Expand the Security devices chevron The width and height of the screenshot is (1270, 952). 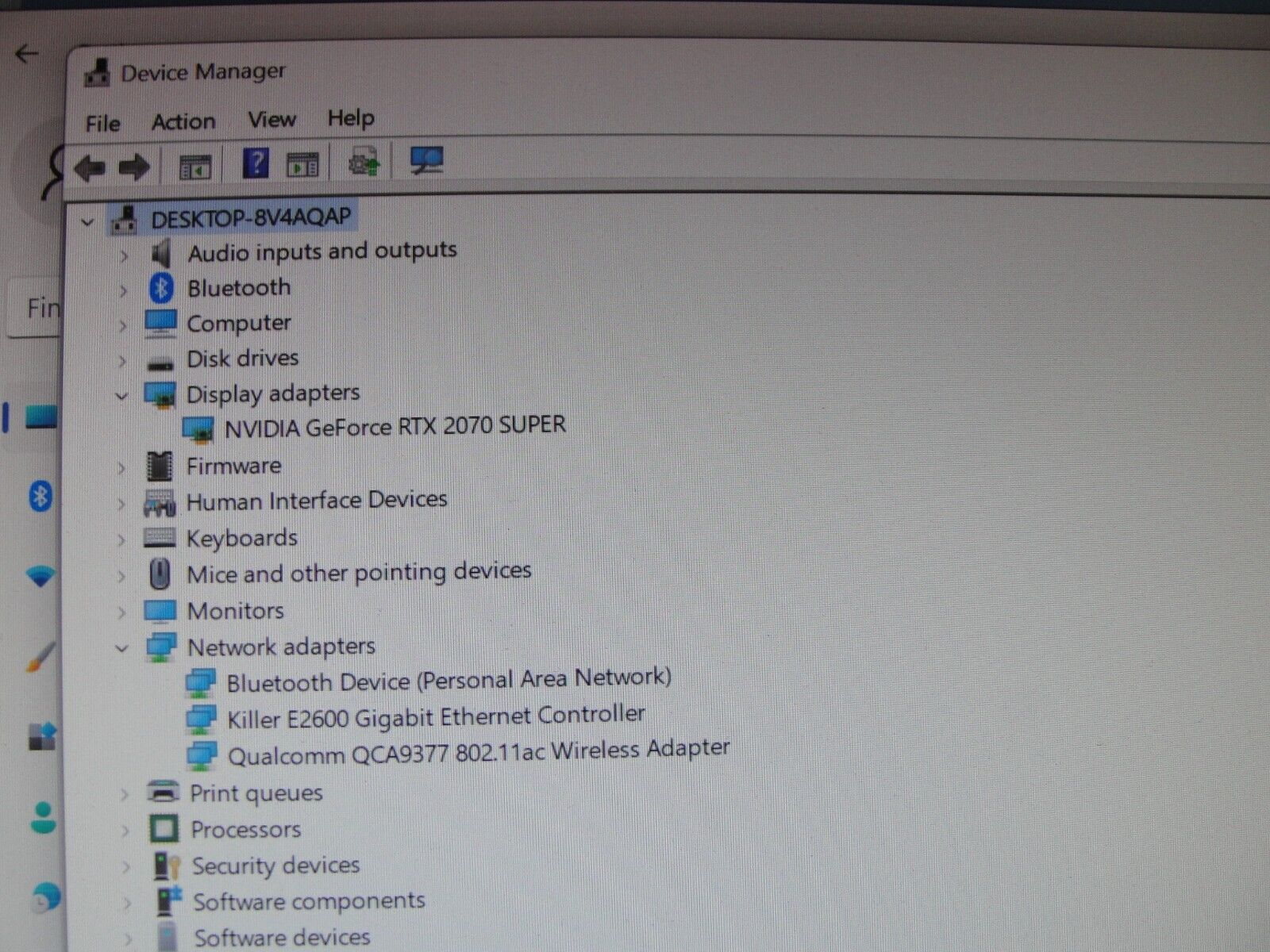tap(125, 867)
